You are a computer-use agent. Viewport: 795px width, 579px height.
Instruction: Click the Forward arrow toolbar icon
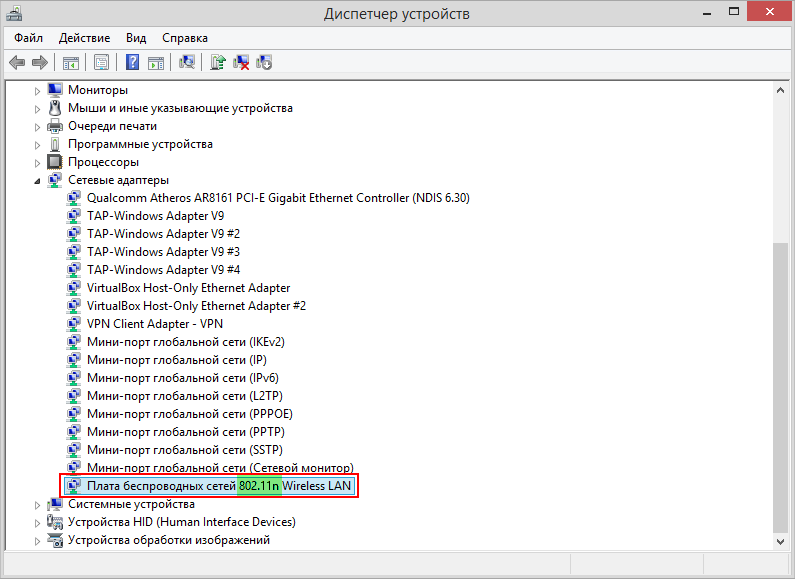coord(40,62)
